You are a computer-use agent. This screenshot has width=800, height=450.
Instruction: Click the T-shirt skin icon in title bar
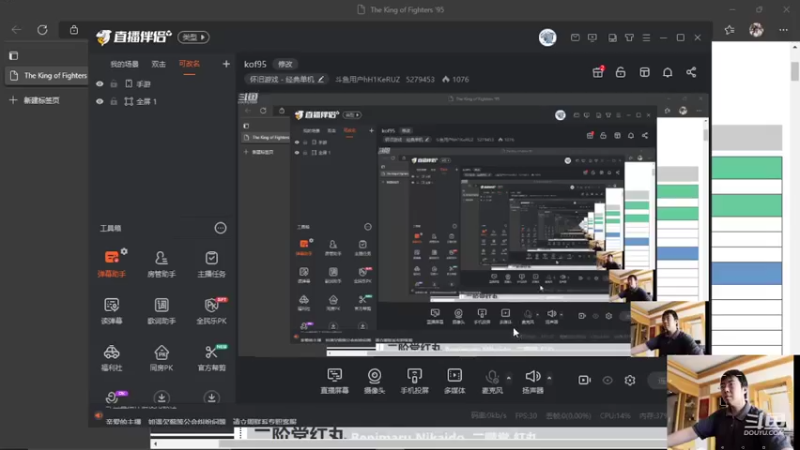click(x=629, y=38)
